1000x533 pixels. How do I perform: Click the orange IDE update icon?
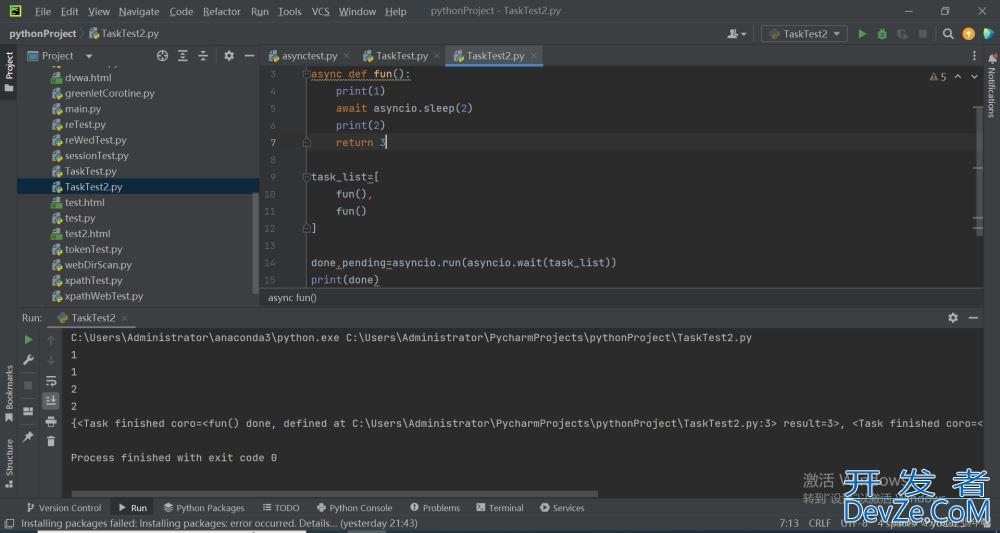968,34
